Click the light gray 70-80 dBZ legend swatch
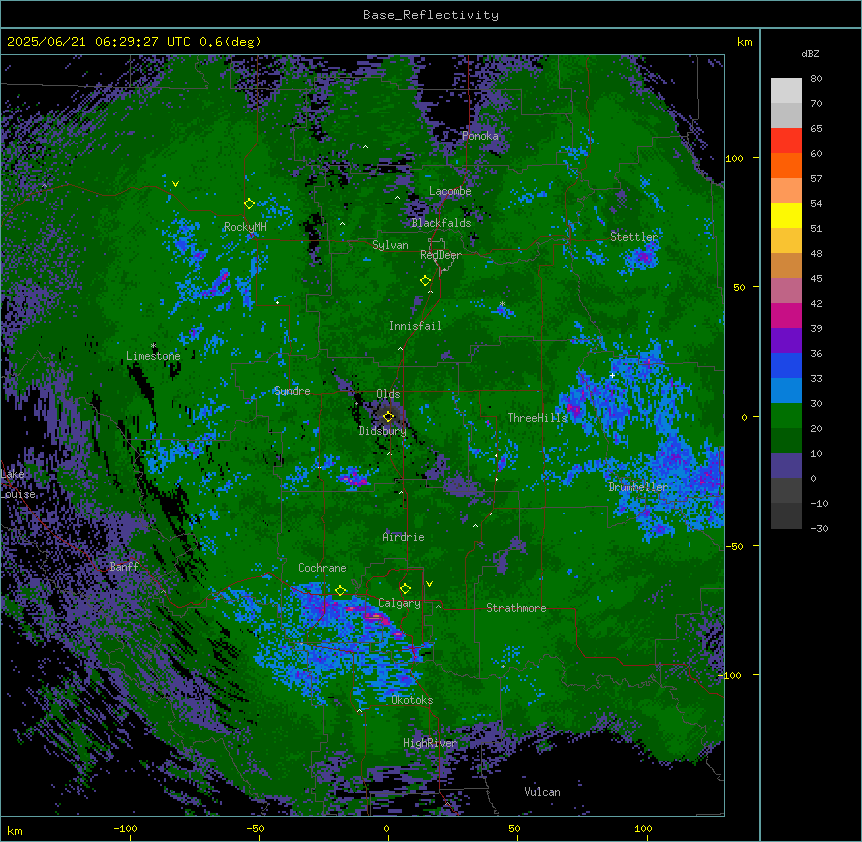The height and width of the screenshot is (842, 862). tap(786, 91)
